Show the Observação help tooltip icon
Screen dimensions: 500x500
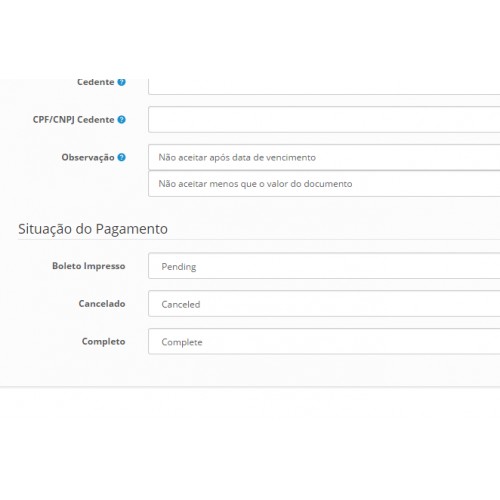coord(122,157)
